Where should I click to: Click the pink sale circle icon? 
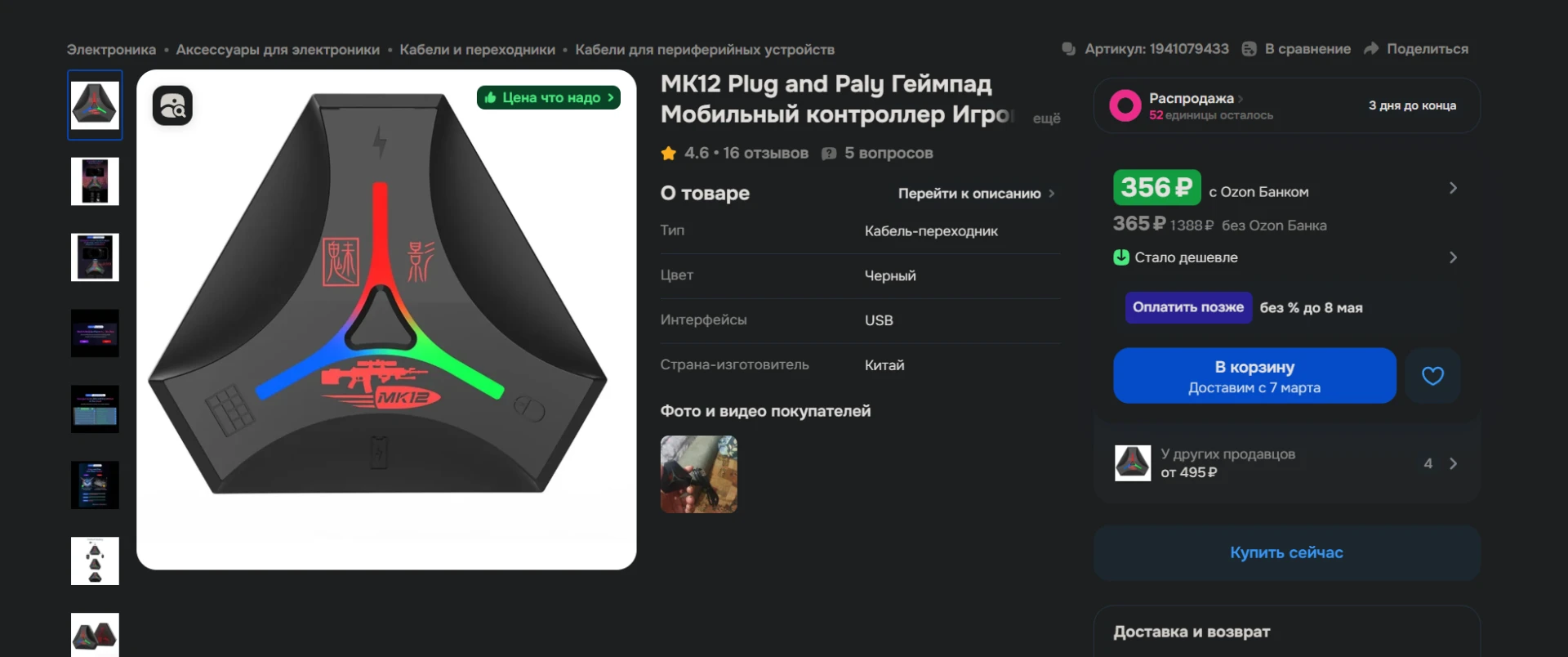click(x=1125, y=105)
